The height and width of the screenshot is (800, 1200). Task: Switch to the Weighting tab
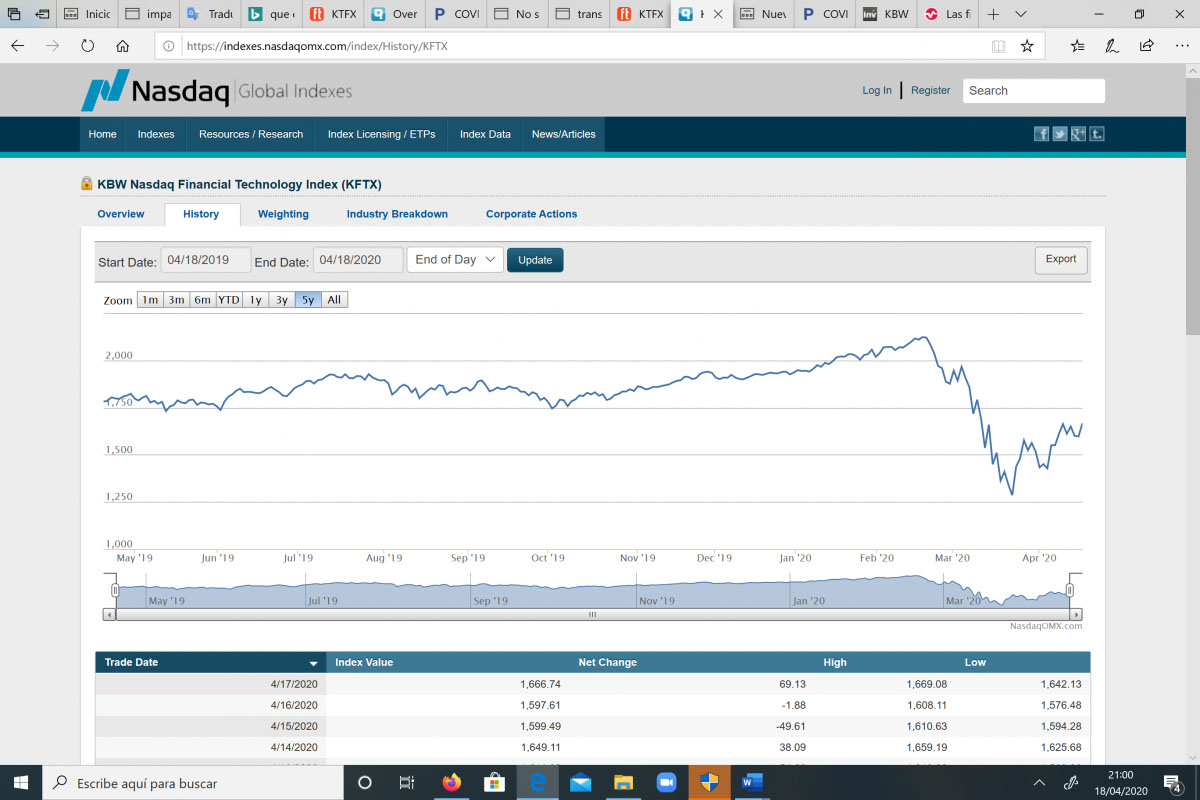(x=283, y=214)
